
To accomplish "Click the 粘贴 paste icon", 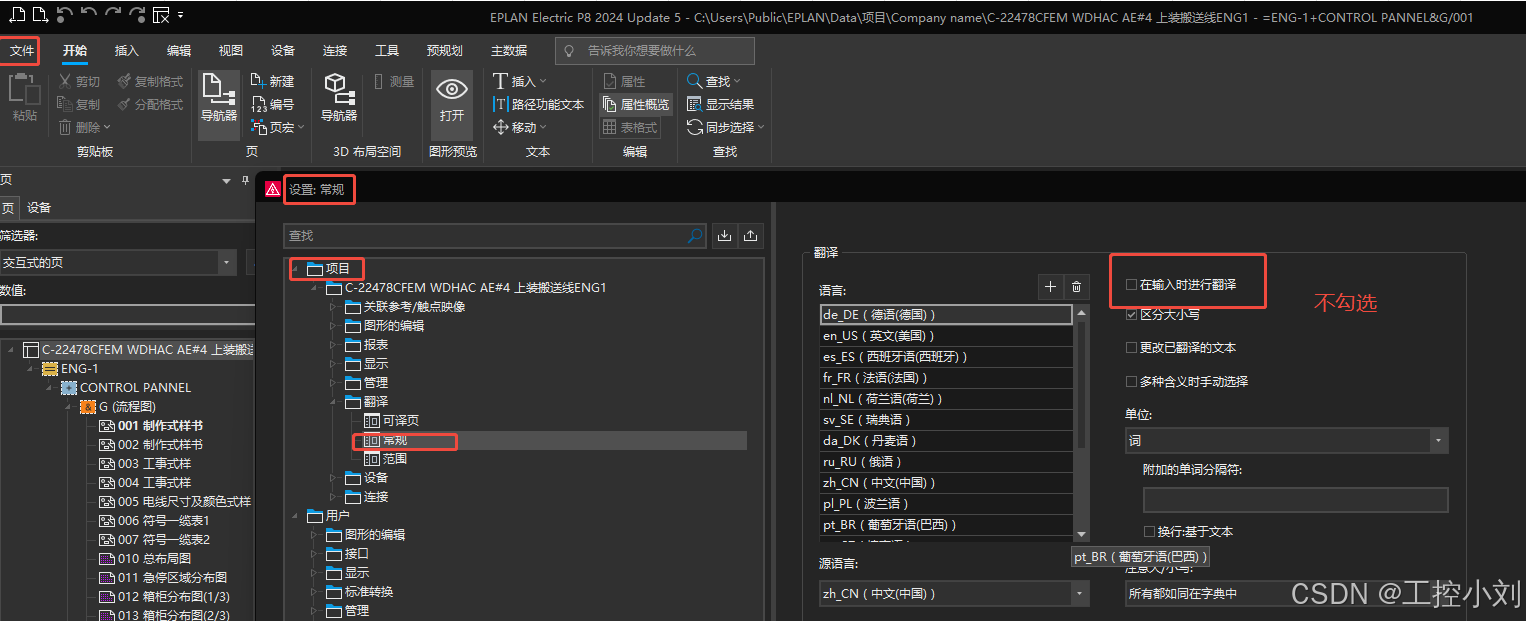I will 24,90.
